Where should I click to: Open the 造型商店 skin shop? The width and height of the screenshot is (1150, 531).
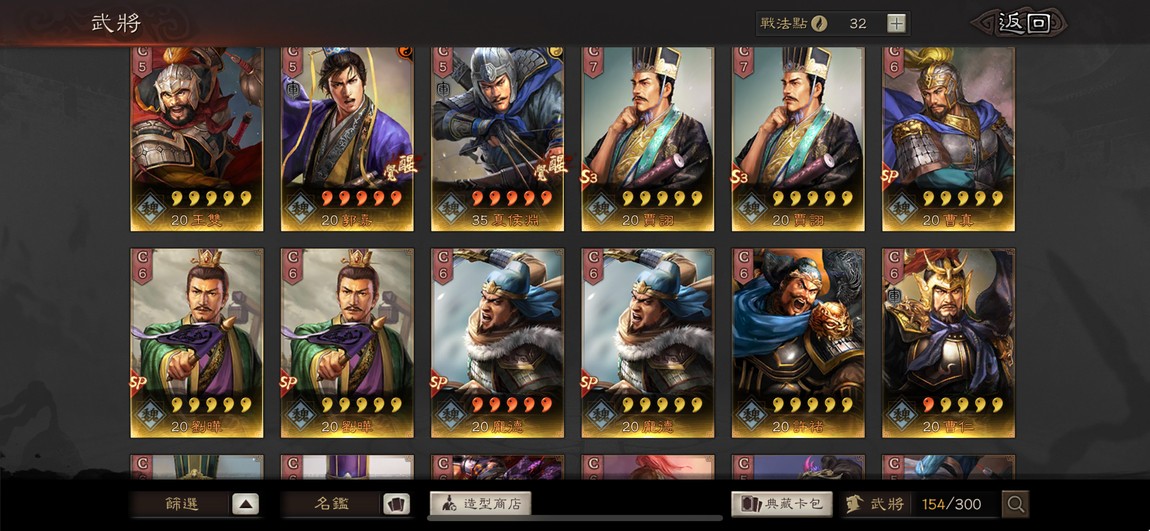coord(480,503)
